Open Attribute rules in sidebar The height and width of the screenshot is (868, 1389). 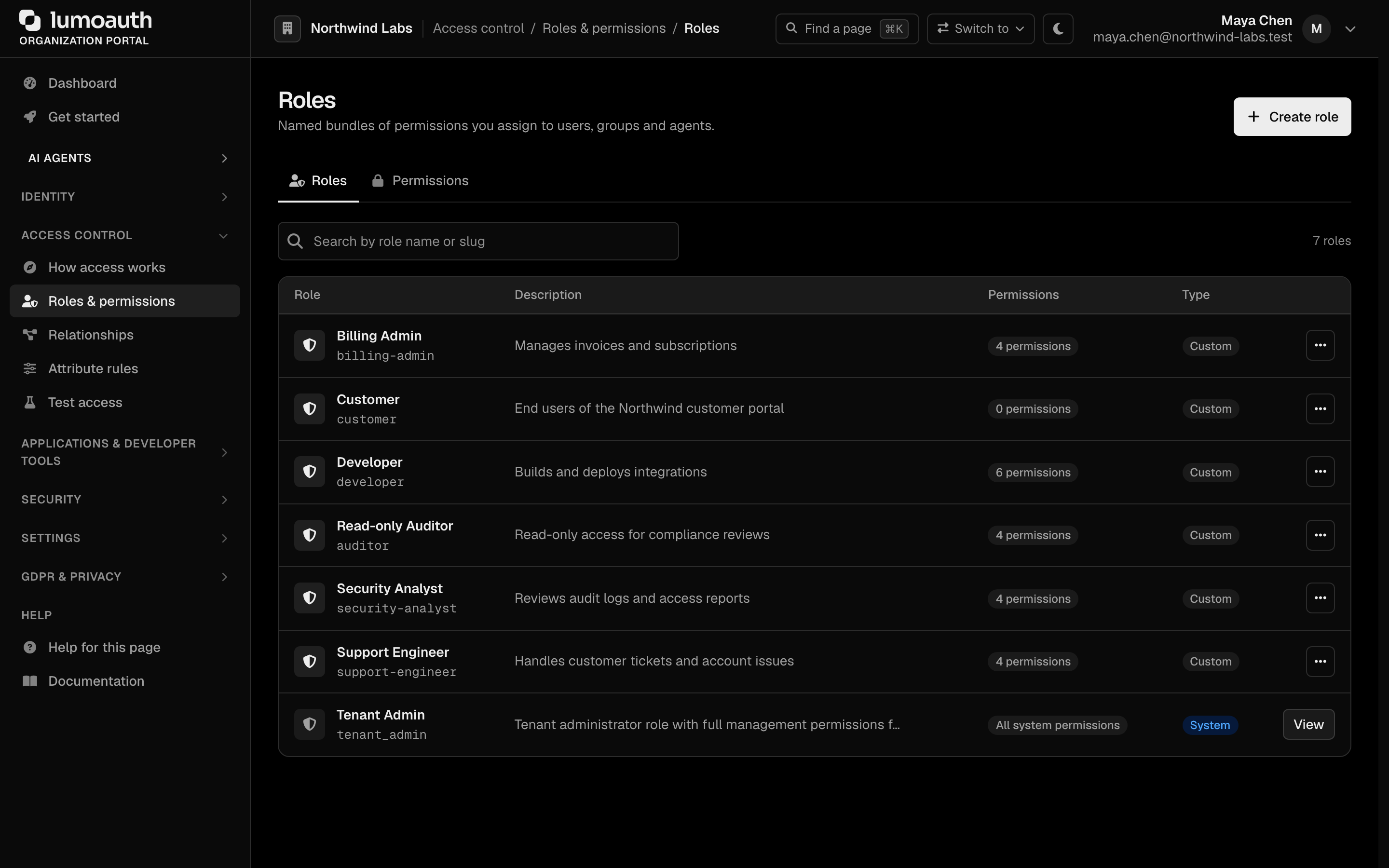(124, 368)
